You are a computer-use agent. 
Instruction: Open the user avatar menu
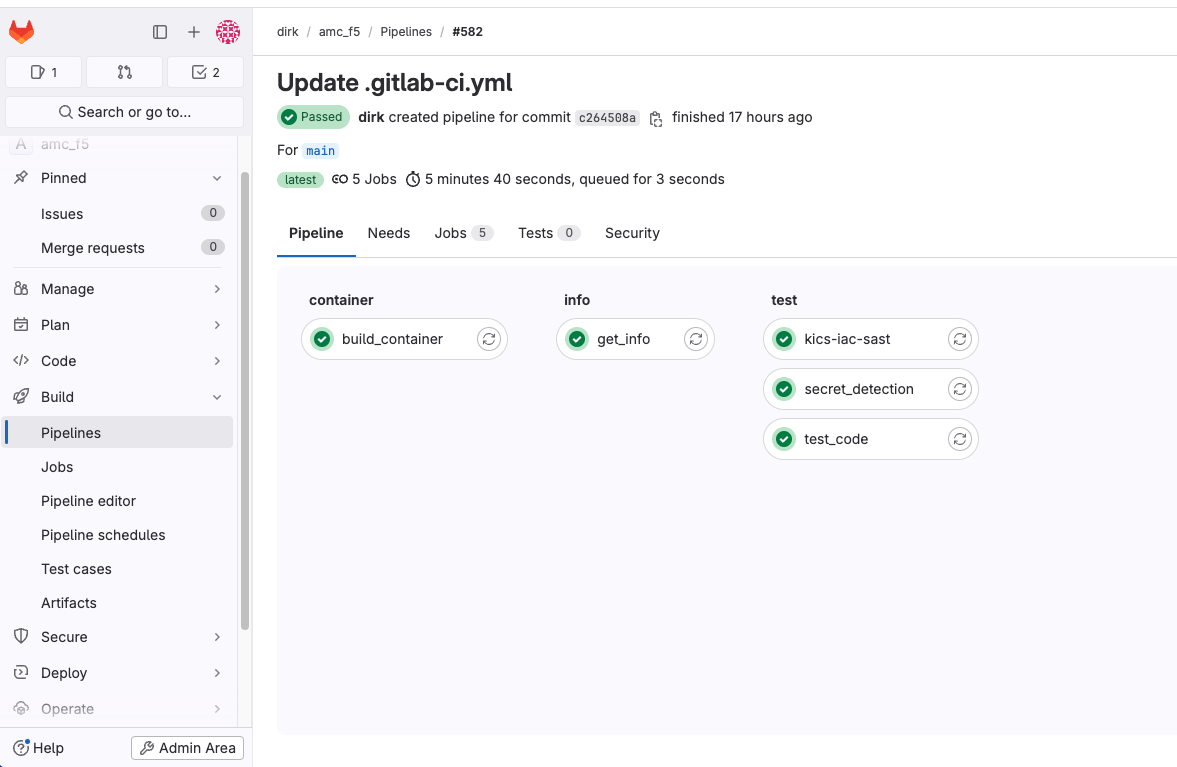(228, 32)
